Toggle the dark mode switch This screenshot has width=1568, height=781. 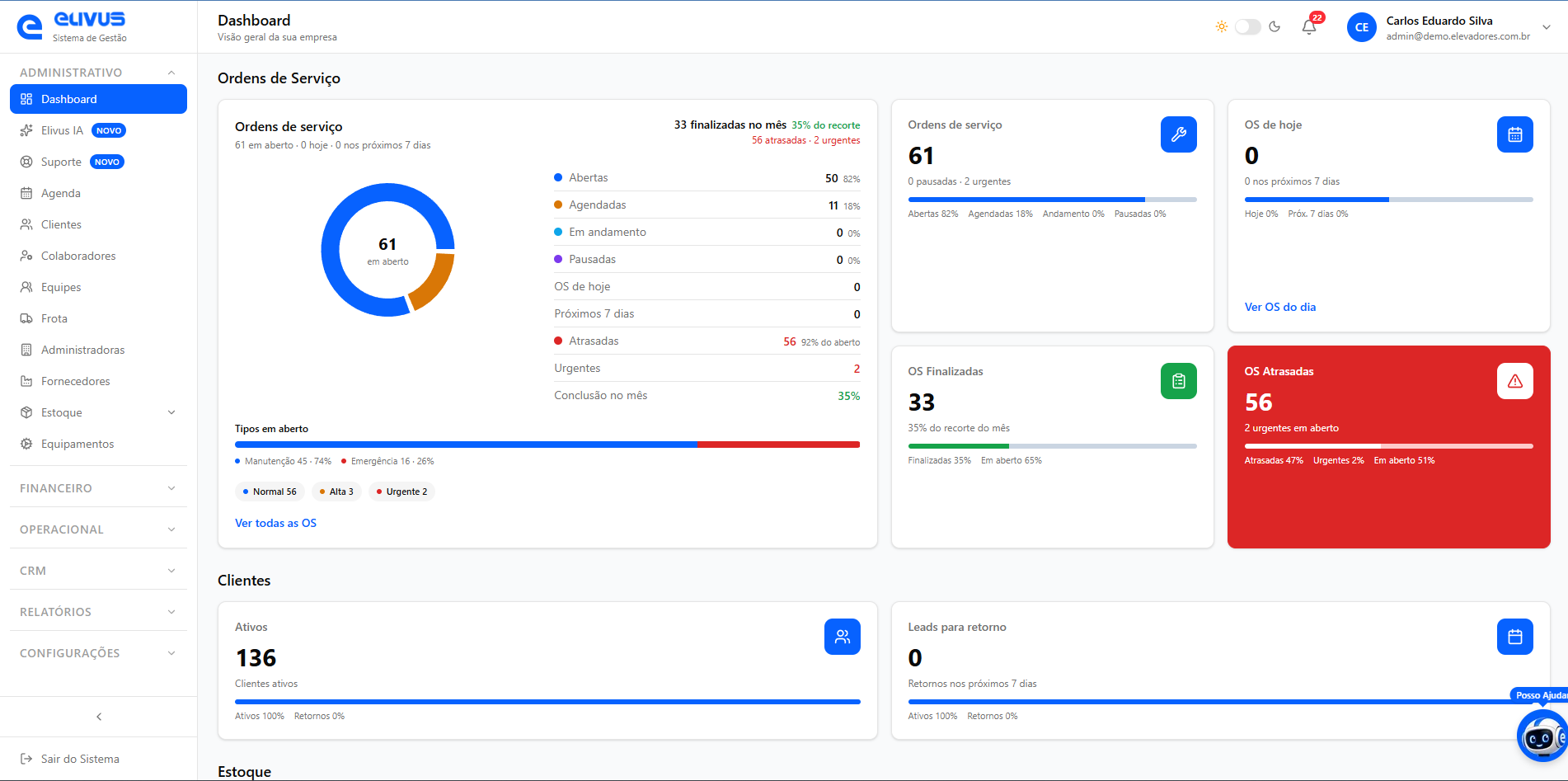point(1247,27)
